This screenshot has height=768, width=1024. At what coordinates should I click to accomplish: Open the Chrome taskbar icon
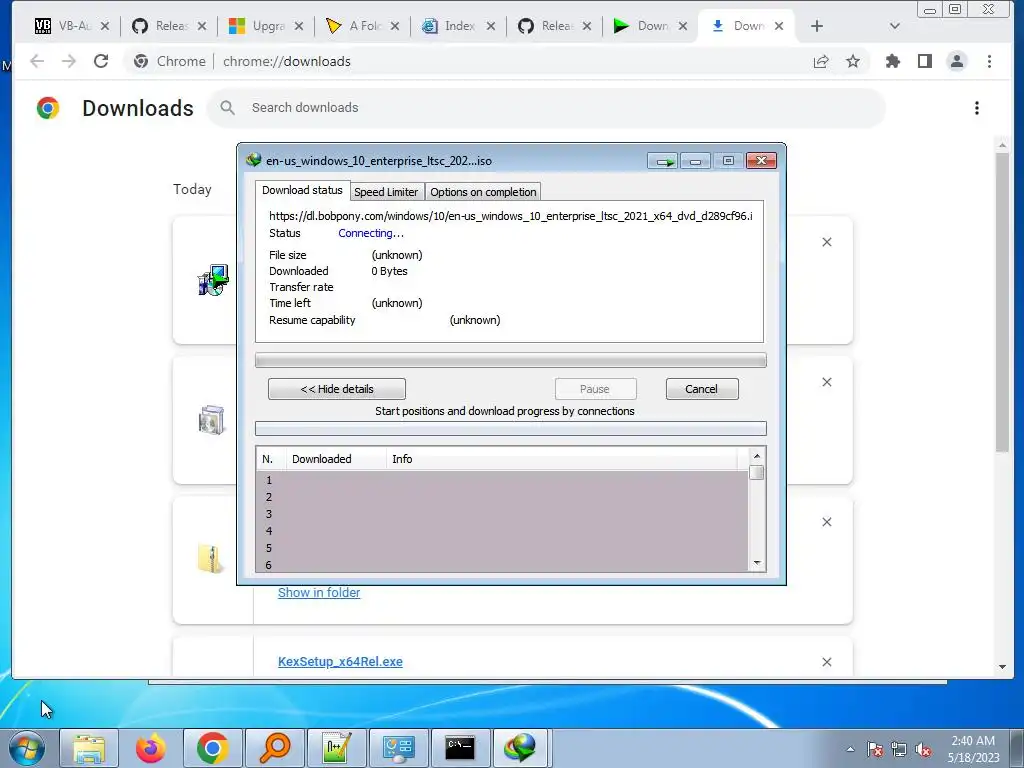click(x=213, y=748)
